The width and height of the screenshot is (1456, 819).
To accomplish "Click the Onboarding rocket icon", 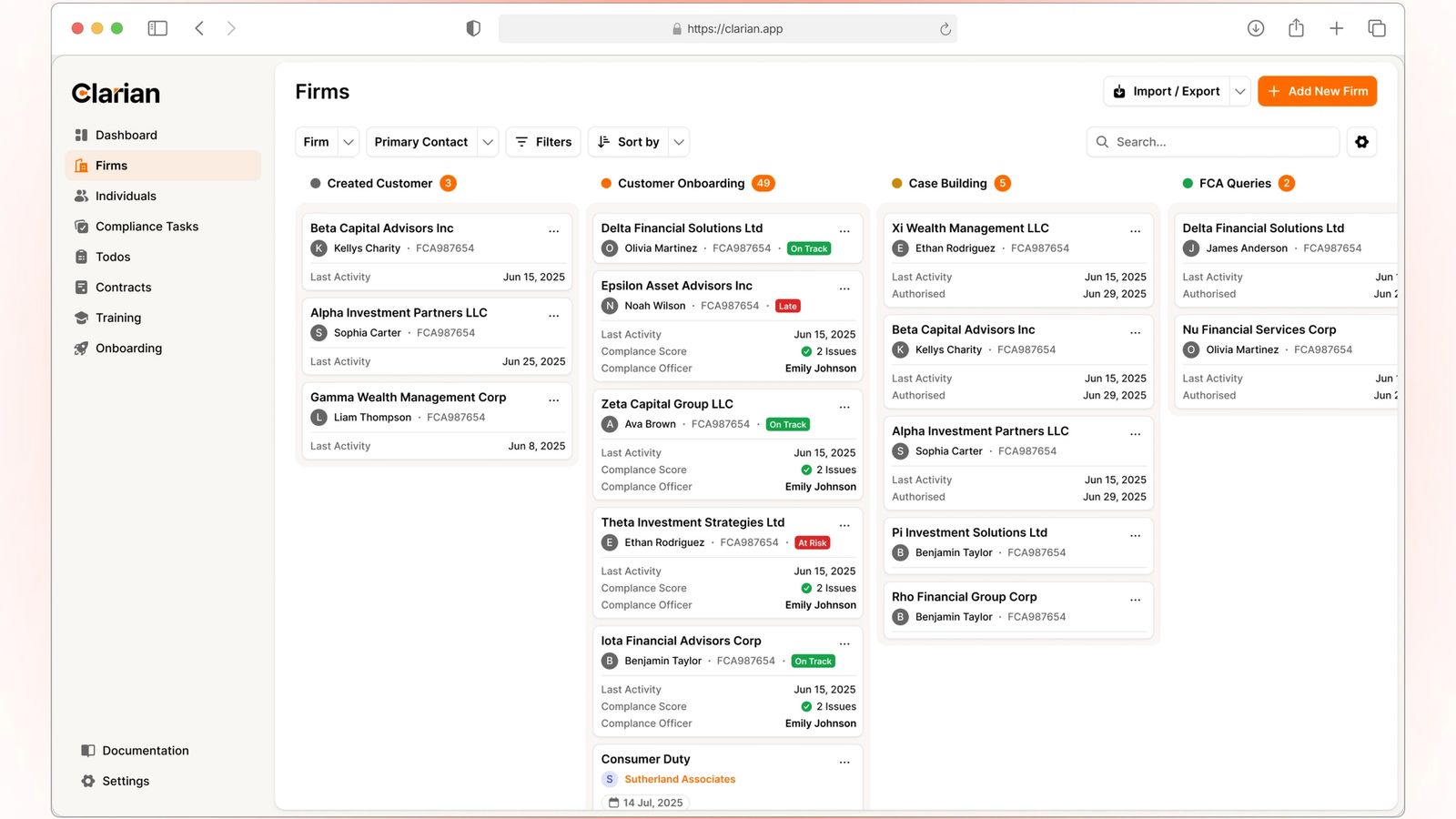I will pyautogui.click(x=81, y=349).
